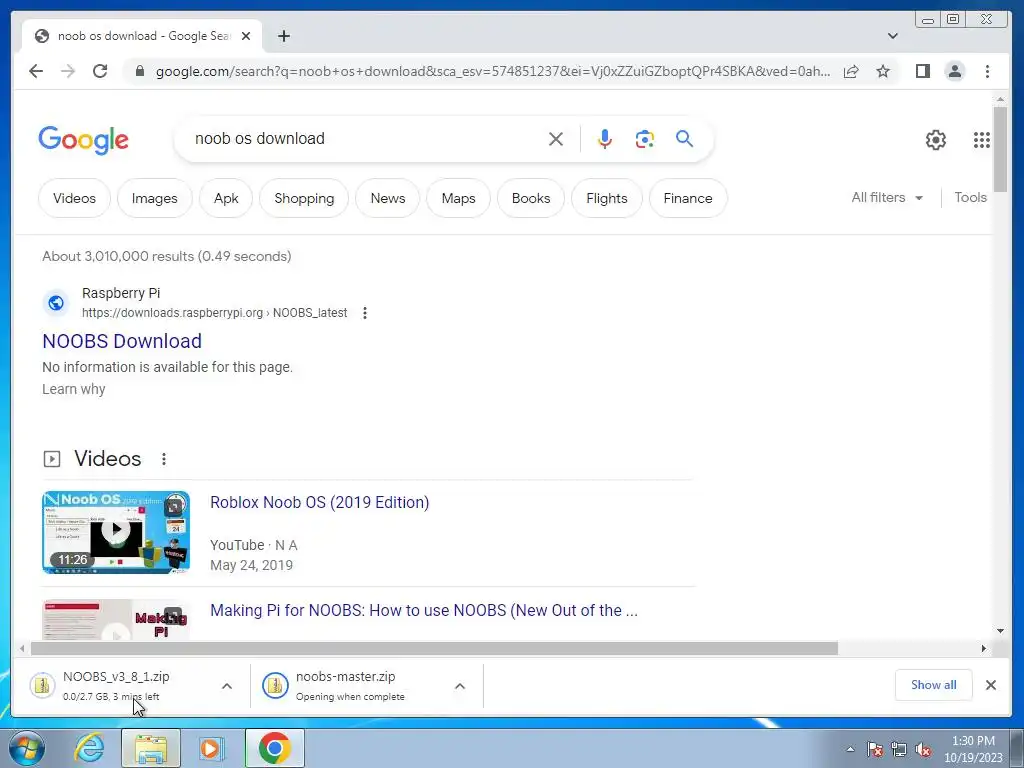Open the Windows Start menu

click(x=26, y=748)
